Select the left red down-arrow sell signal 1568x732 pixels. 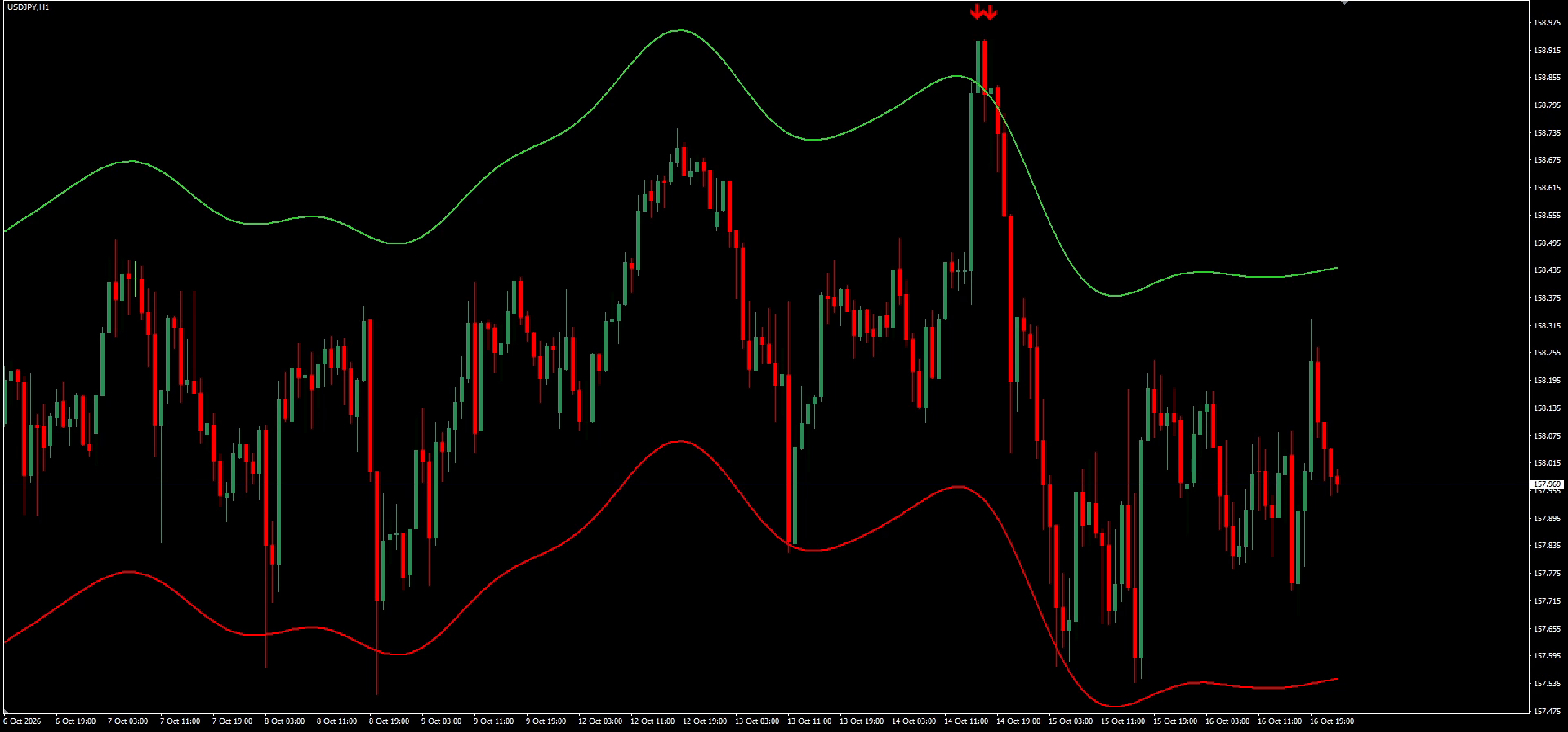(x=977, y=11)
